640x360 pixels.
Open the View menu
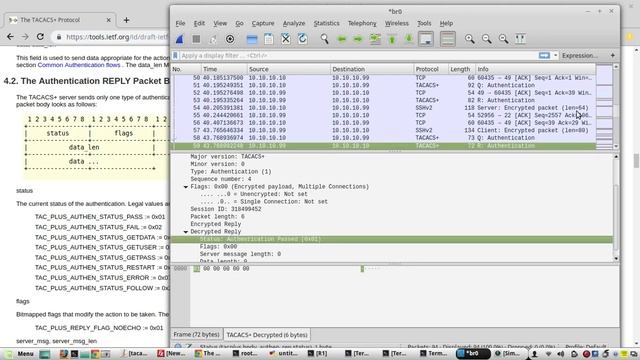(x=220, y=23)
